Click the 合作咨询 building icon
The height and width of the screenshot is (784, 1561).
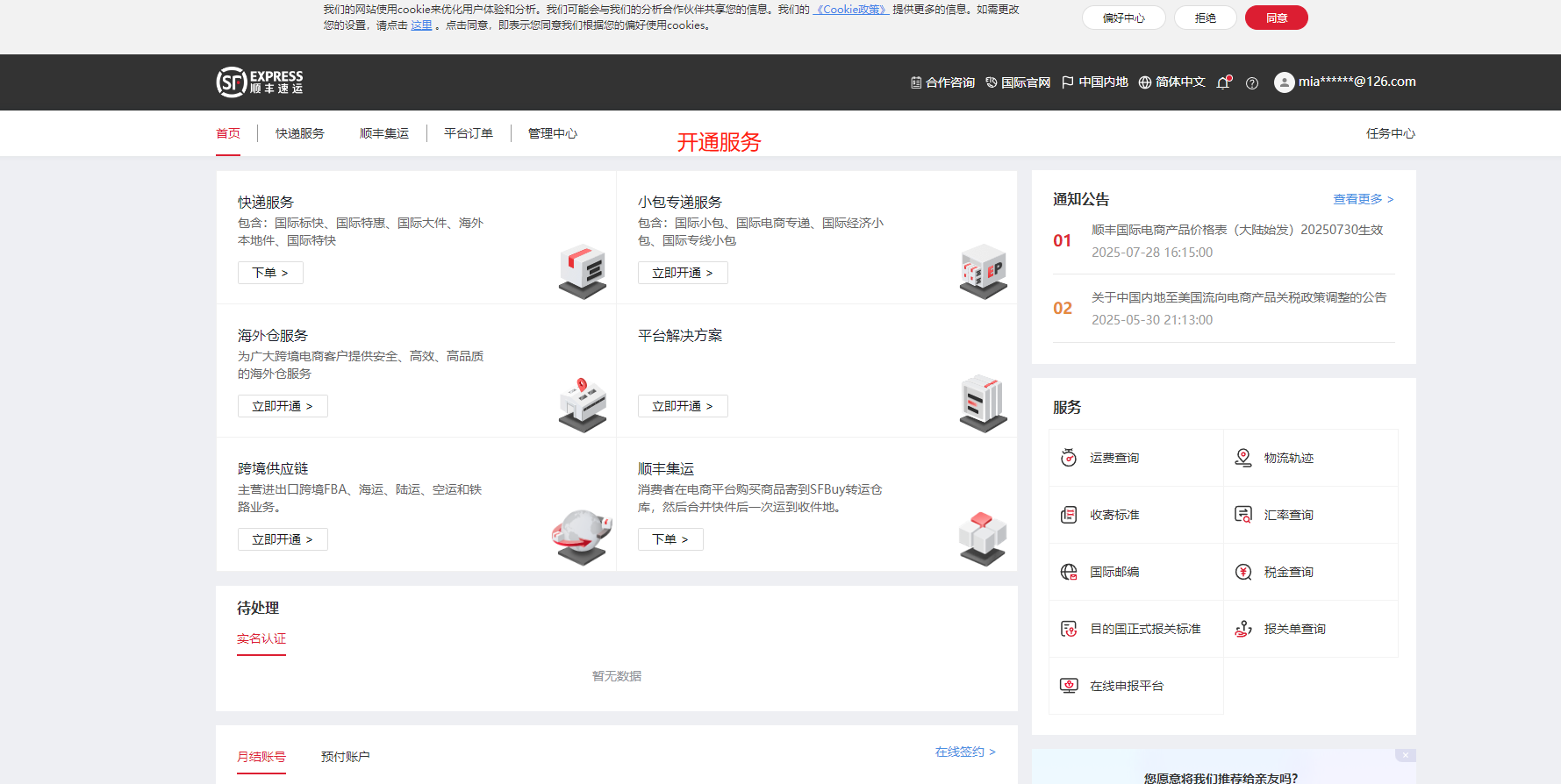[916, 82]
